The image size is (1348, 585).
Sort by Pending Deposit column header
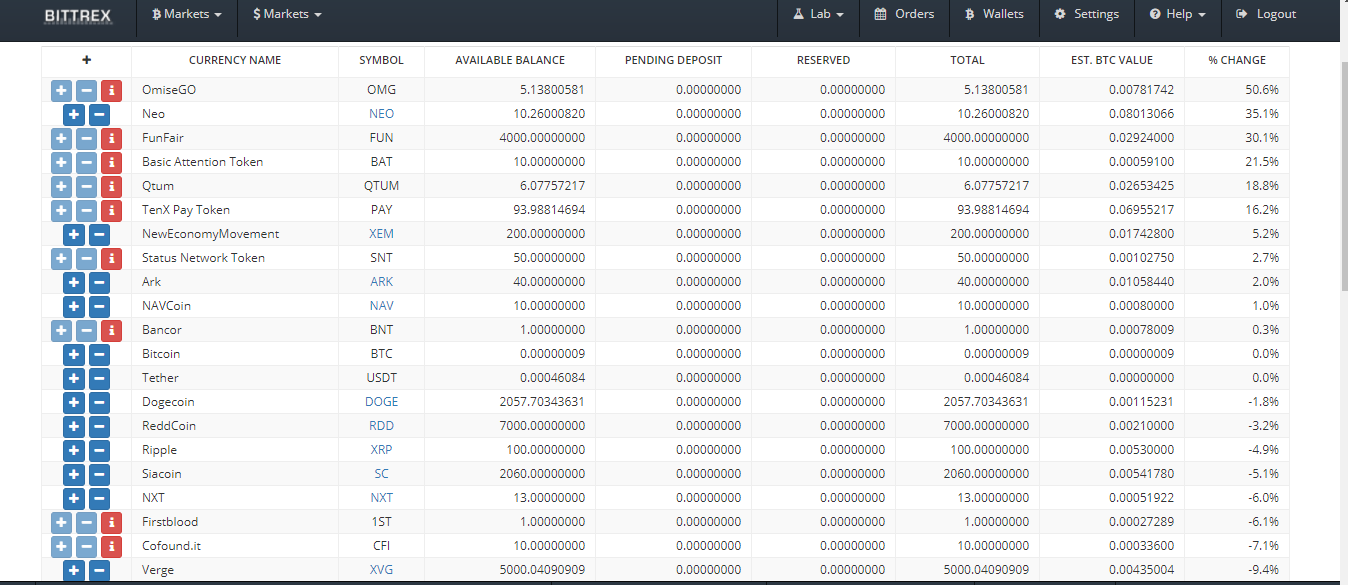(x=673, y=61)
